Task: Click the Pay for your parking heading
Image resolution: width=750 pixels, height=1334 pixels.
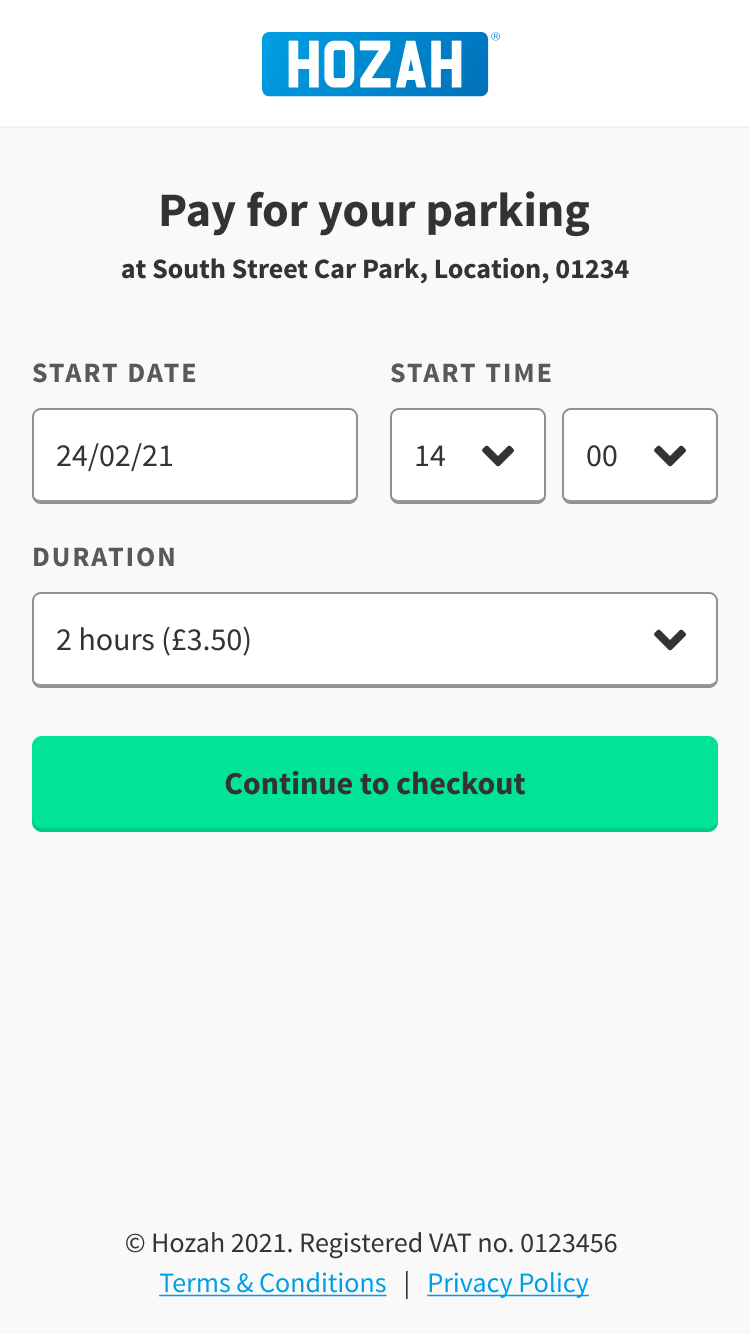Action: 374,211
